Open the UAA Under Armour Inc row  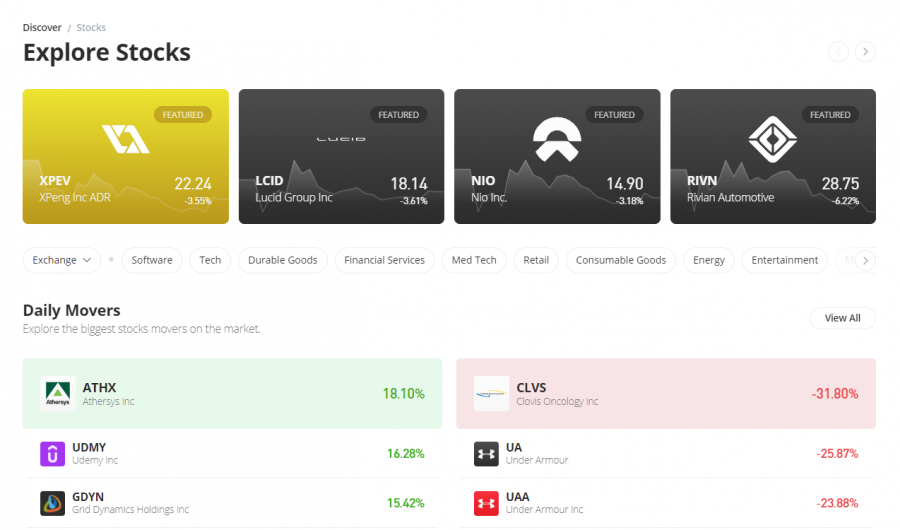(x=666, y=503)
